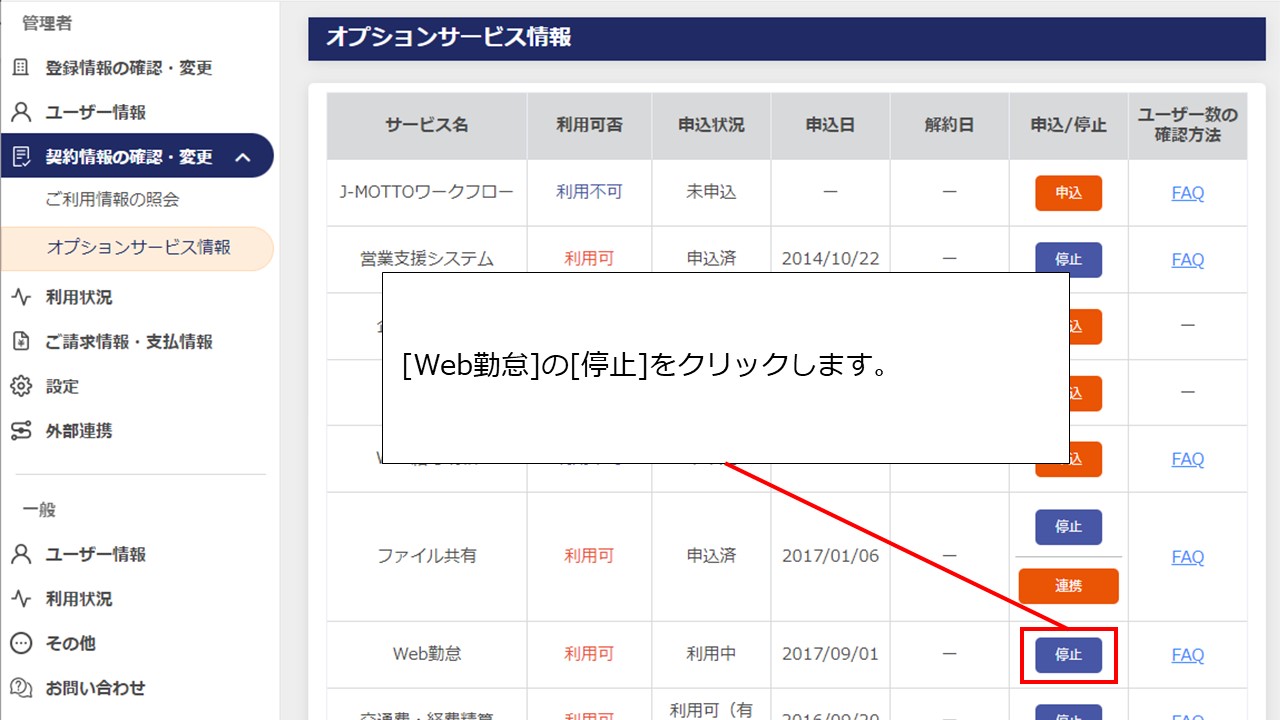Click the オプションサービス情報 page heading

(x=449, y=38)
